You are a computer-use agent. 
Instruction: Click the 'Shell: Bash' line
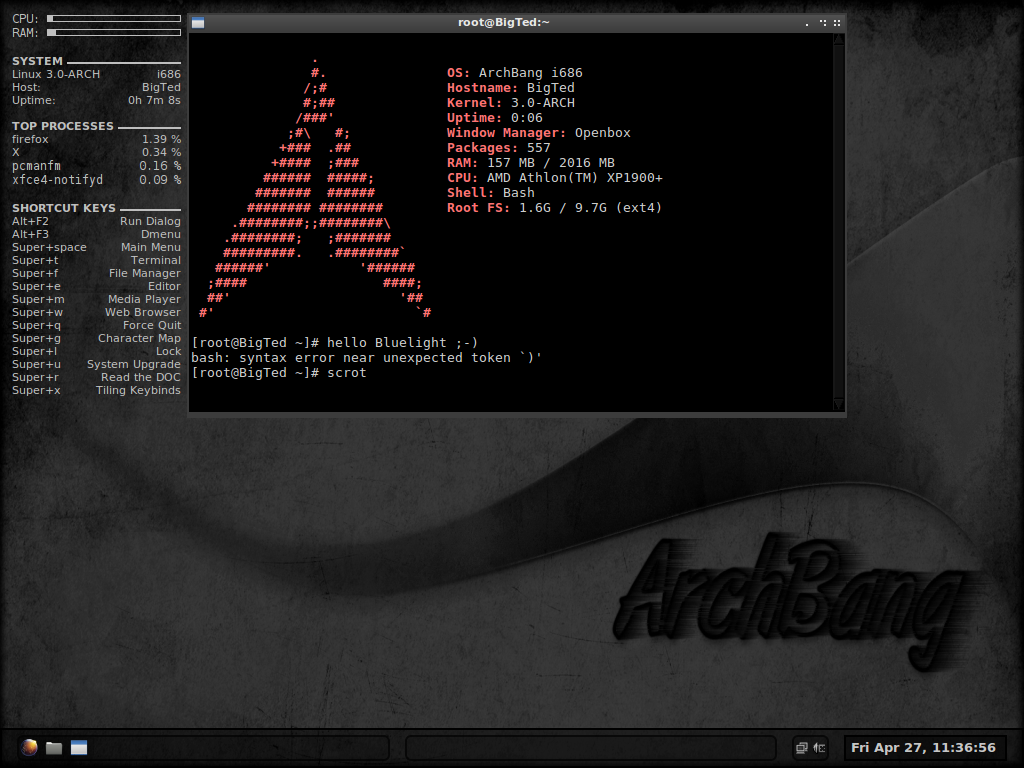coord(490,193)
